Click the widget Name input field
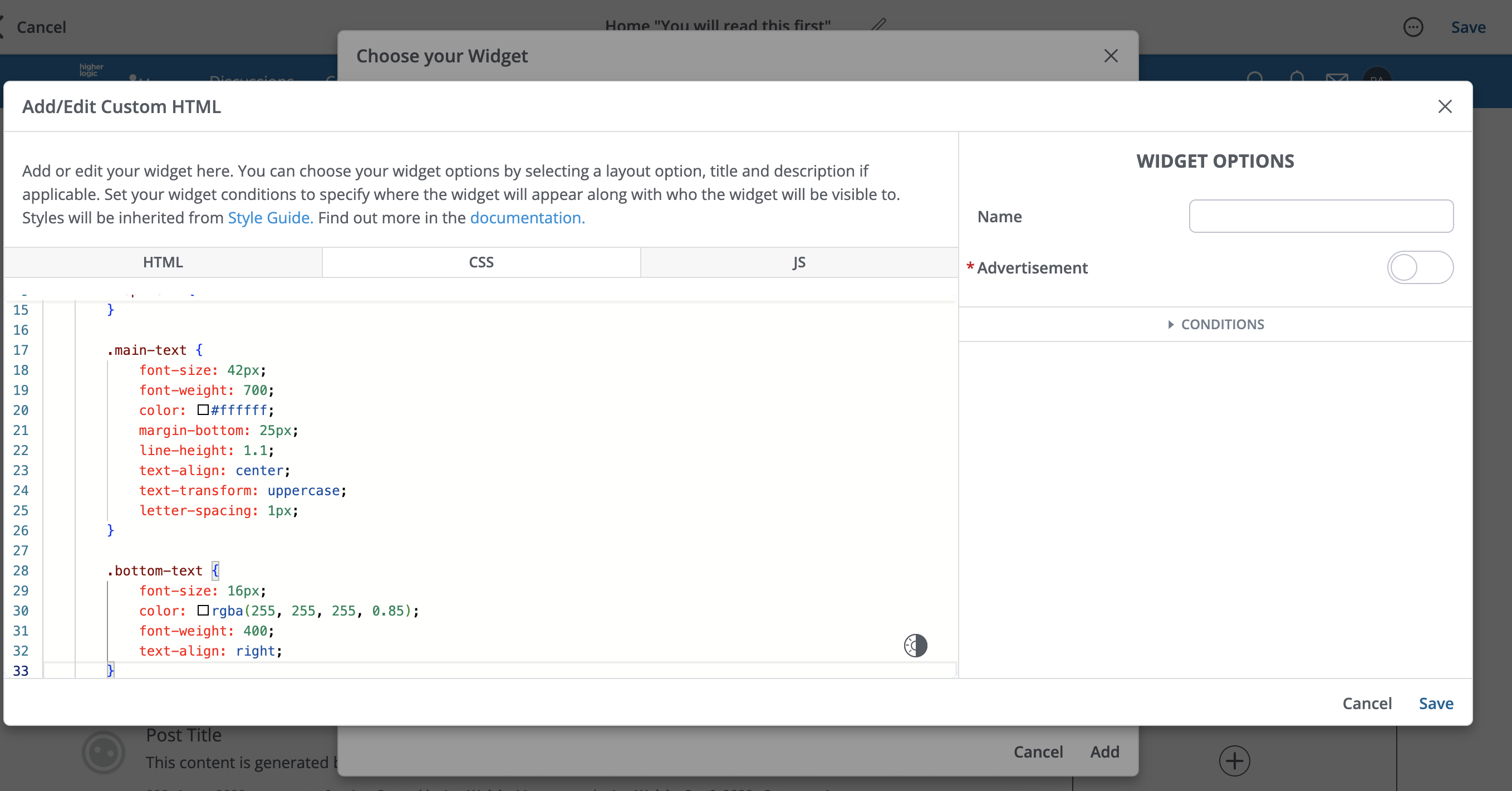 pos(1320,216)
